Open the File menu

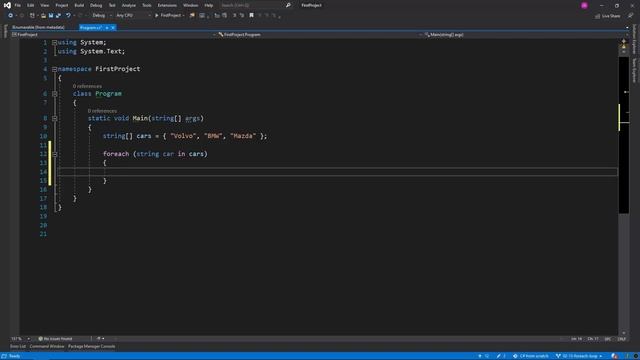(x=18, y=5)
